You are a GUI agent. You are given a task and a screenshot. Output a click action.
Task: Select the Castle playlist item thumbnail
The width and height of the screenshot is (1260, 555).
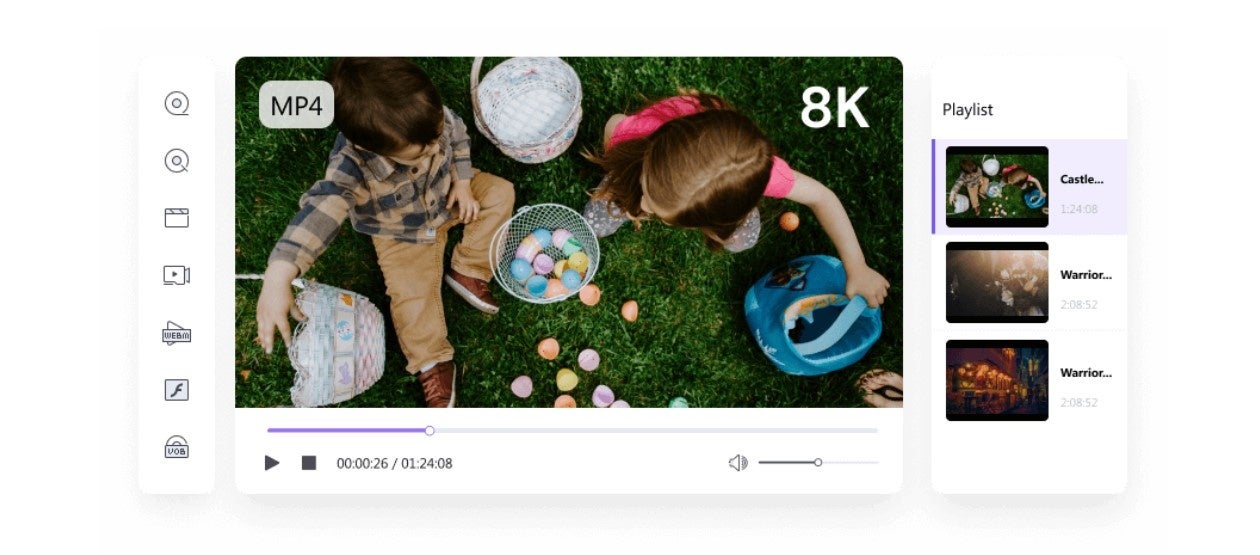[x=997, y=187]
